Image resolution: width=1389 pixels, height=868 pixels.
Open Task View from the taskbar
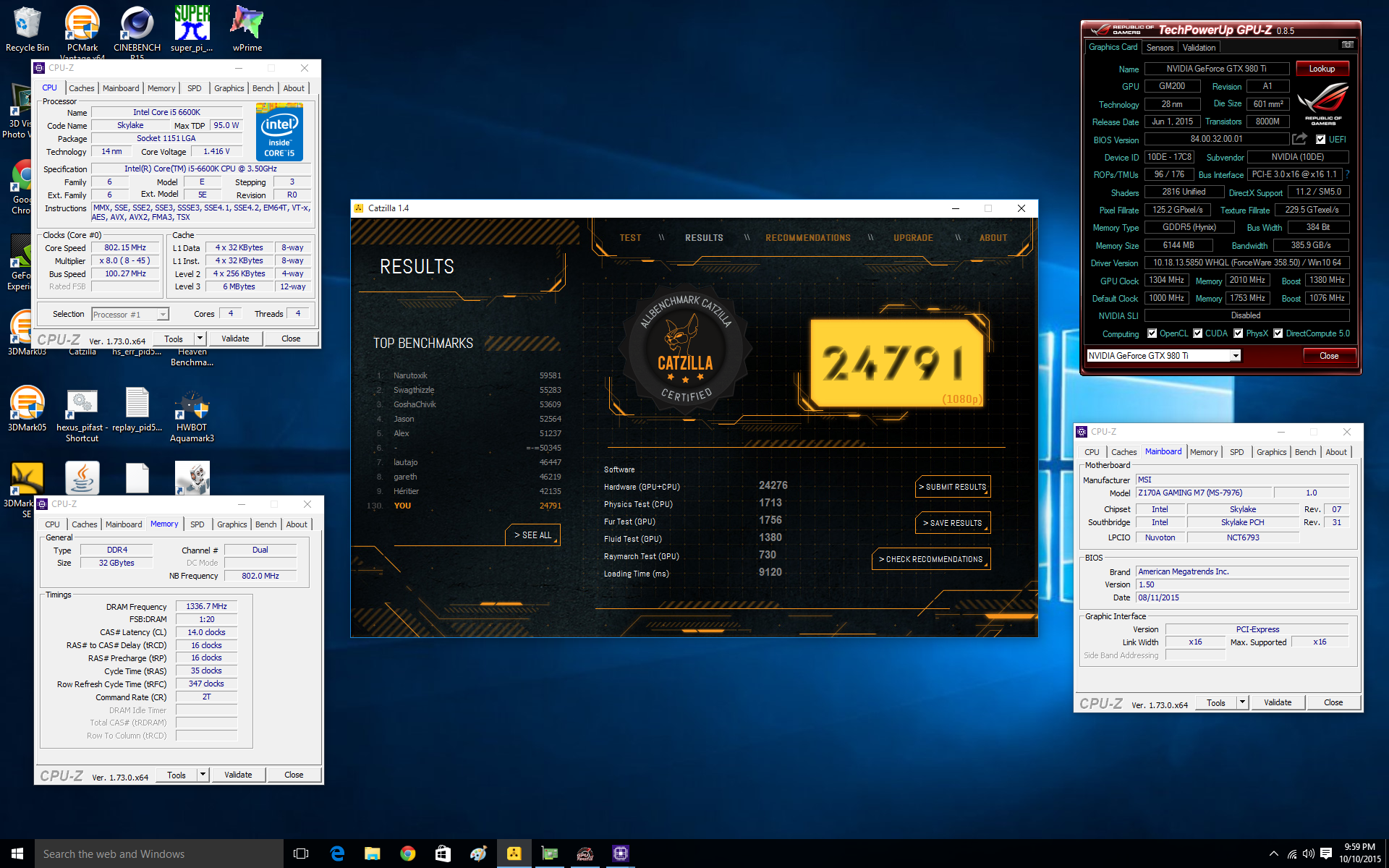point(301,854)
